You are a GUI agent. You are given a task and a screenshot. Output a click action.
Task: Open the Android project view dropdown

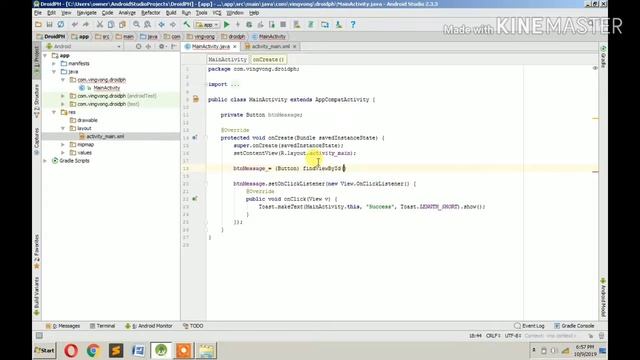pos(83,47)
